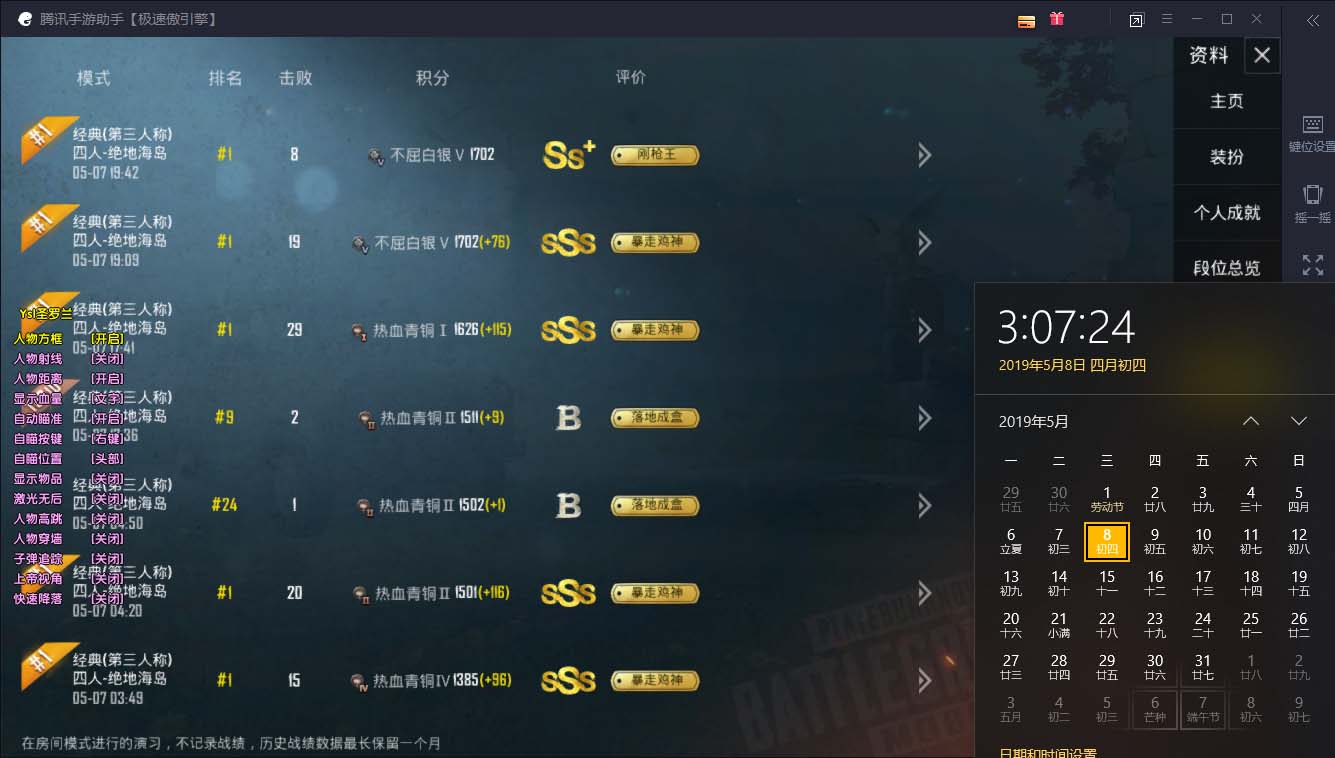Open key mapping settings keyboard icon
The width and height of the screenshot is (1335, 758).
1312,125
